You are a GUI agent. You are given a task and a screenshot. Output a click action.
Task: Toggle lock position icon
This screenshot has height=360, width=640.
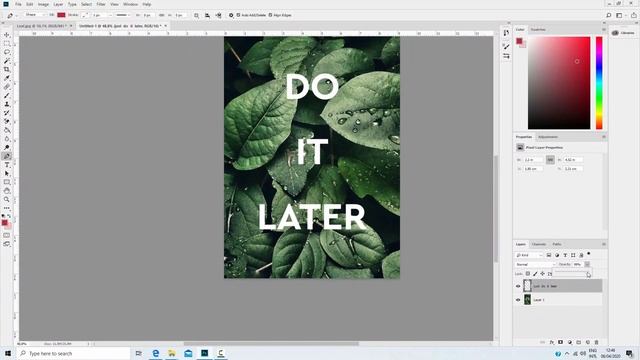pyautogui.click(x=542, y=274)
